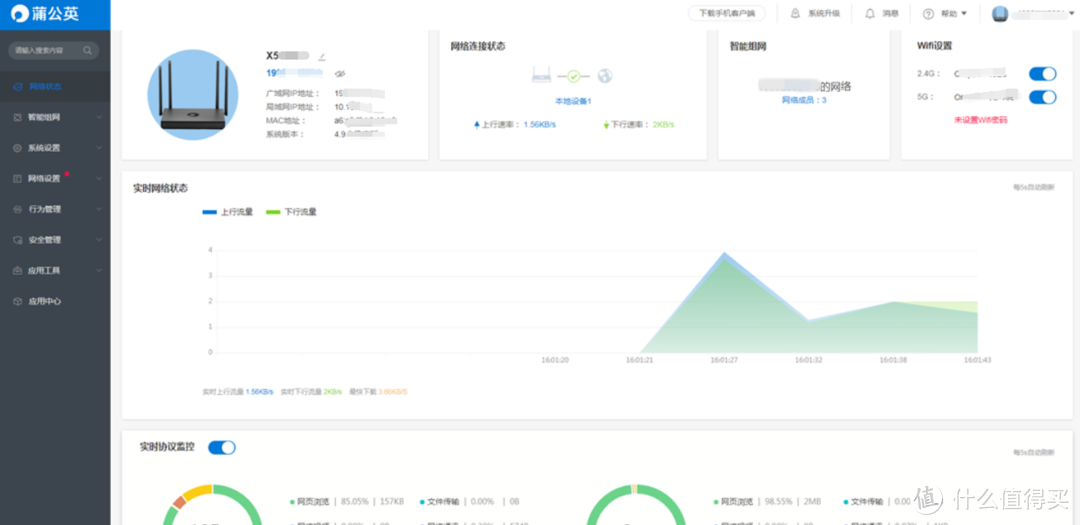Open the 帮助 help dropdown
This screenshot has width=1080, height=525.
click(945, 14)
